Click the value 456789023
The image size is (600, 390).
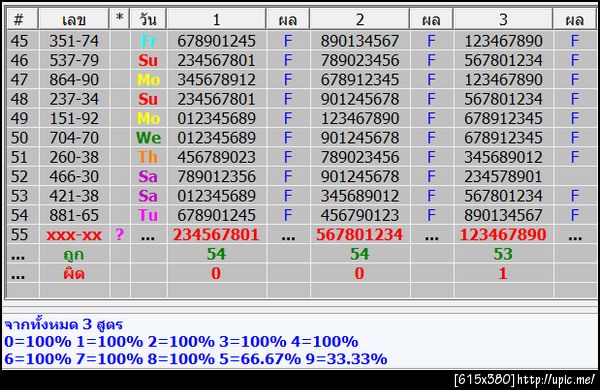pyautogui.click(x=216, y=157)
